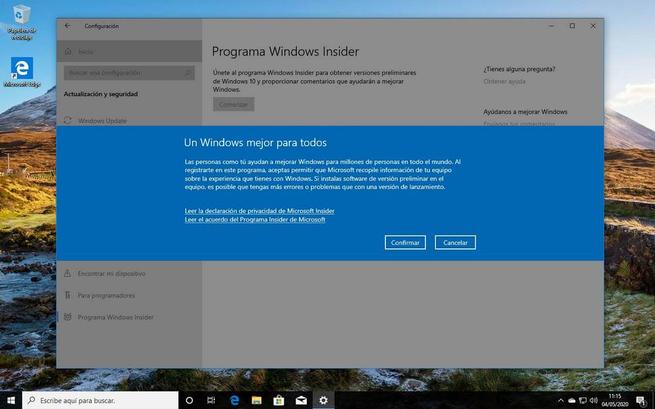Click the OneDrive cloud tray icon
Image resolution: width=655 pixels, height=409 pixels.
(571, 400)
